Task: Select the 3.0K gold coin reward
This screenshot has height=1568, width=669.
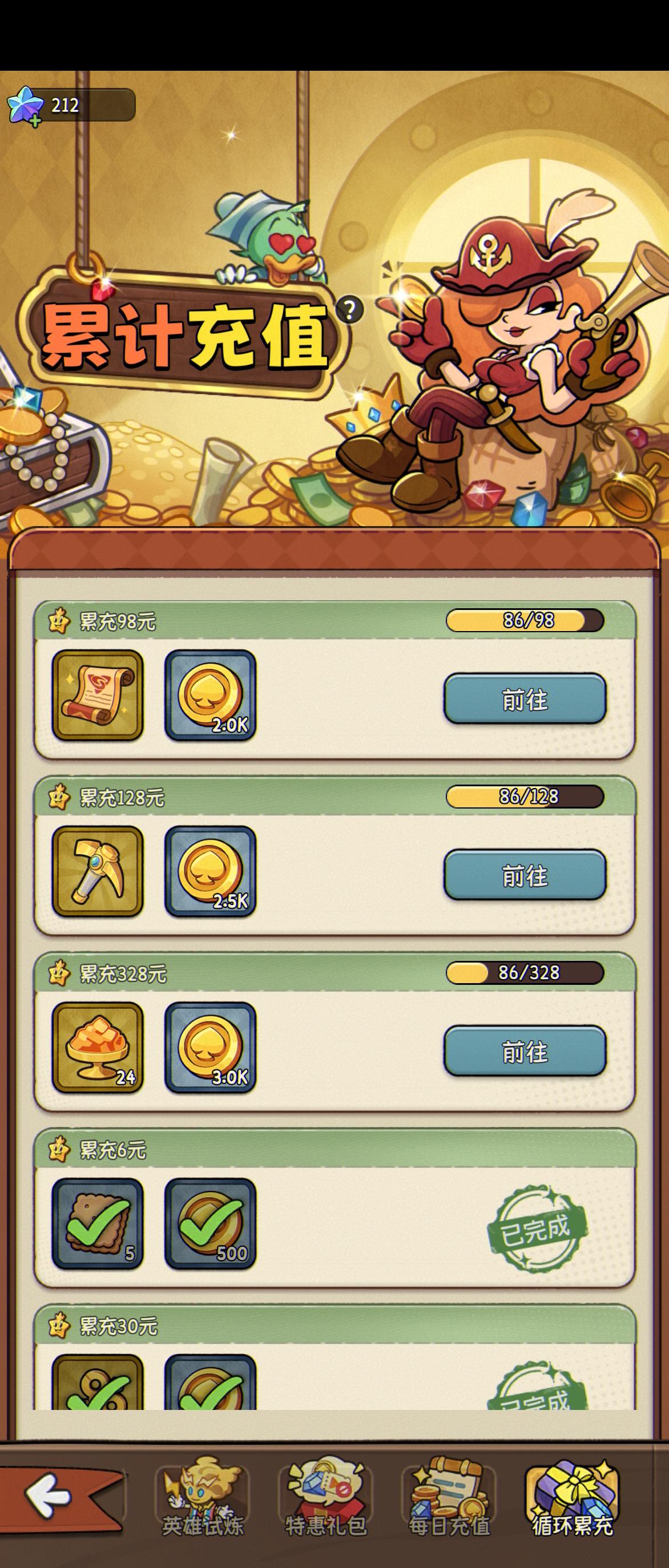Action: click(x=210, y=1048)
